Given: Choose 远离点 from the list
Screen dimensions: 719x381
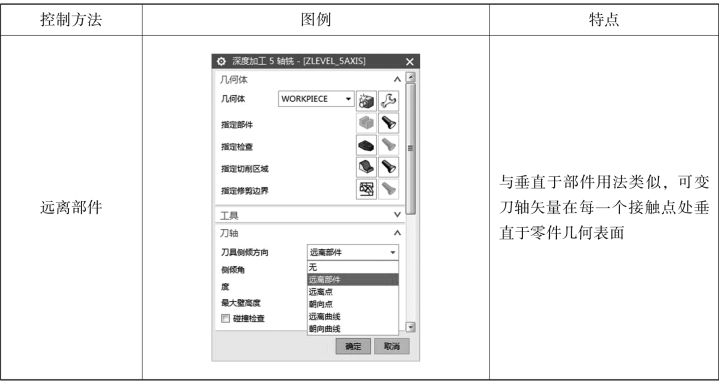Looking at the screenshot, I should [353, 292].
